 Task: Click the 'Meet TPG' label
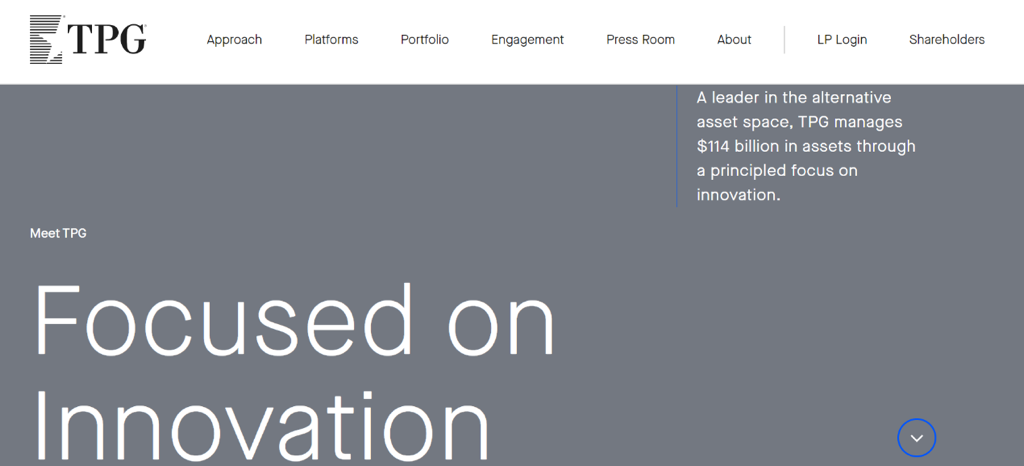[x=58, y=233]
